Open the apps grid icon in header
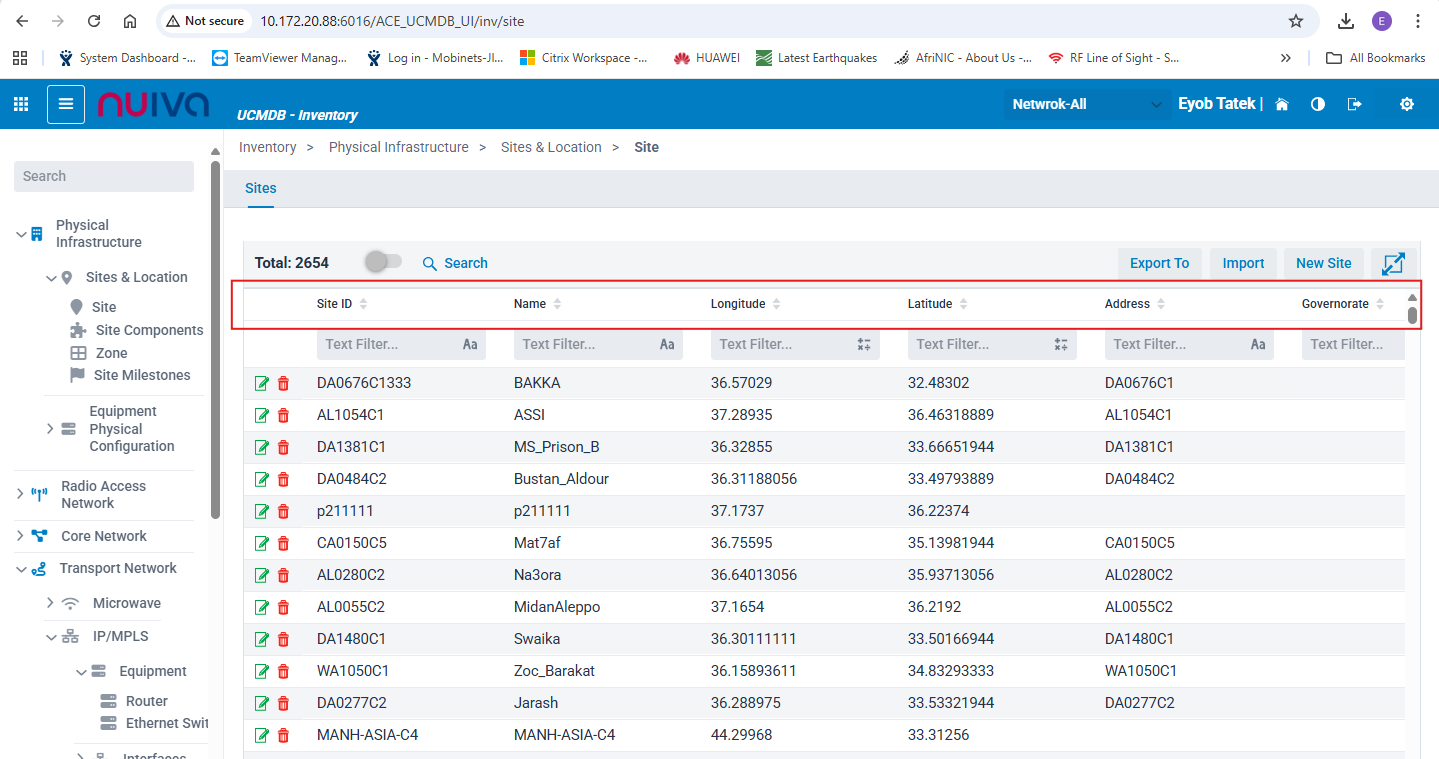This screenshot has width=1439, height=759. [21, 104]
